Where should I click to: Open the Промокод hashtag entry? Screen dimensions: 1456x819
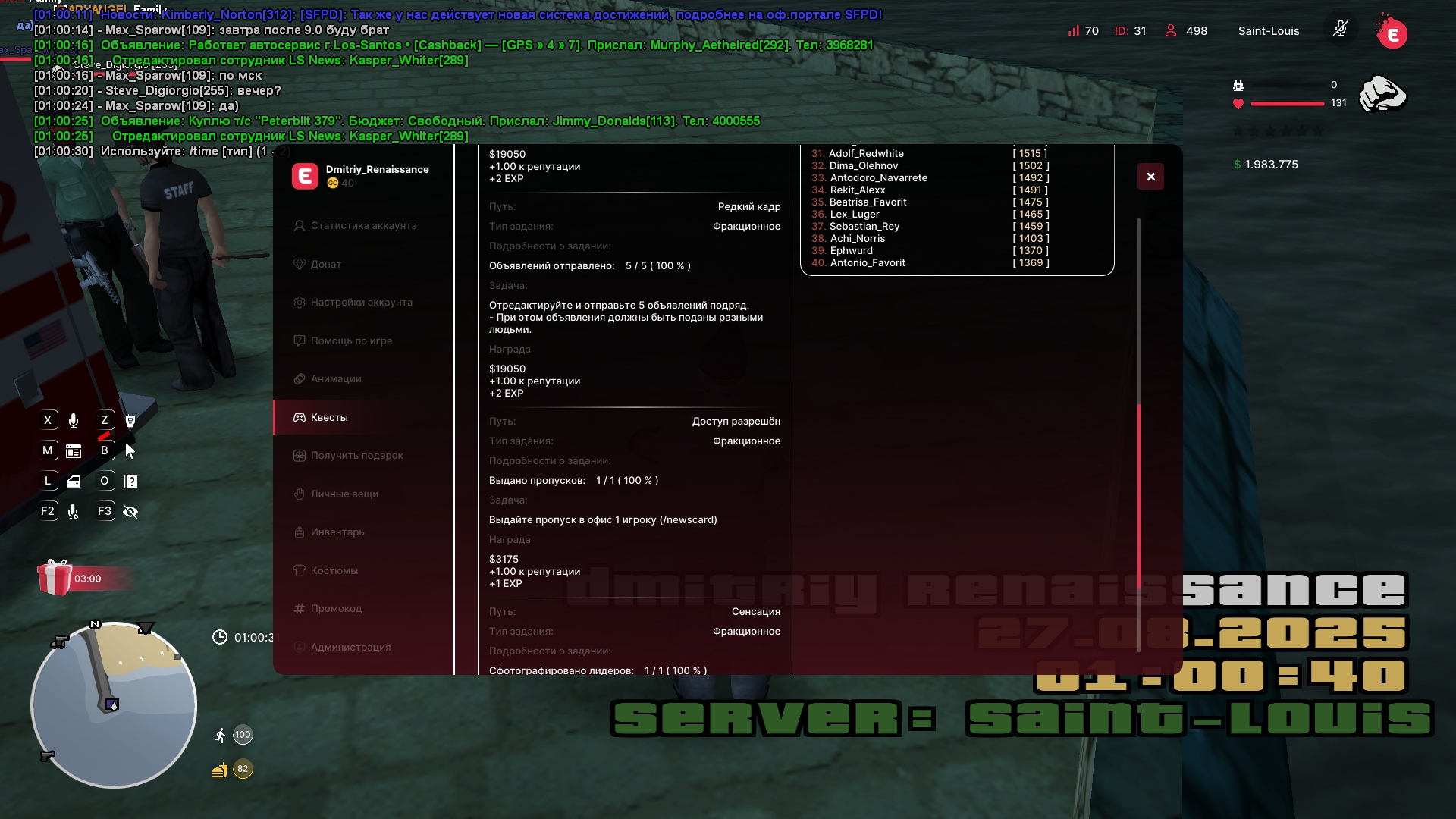click(300, 609)
